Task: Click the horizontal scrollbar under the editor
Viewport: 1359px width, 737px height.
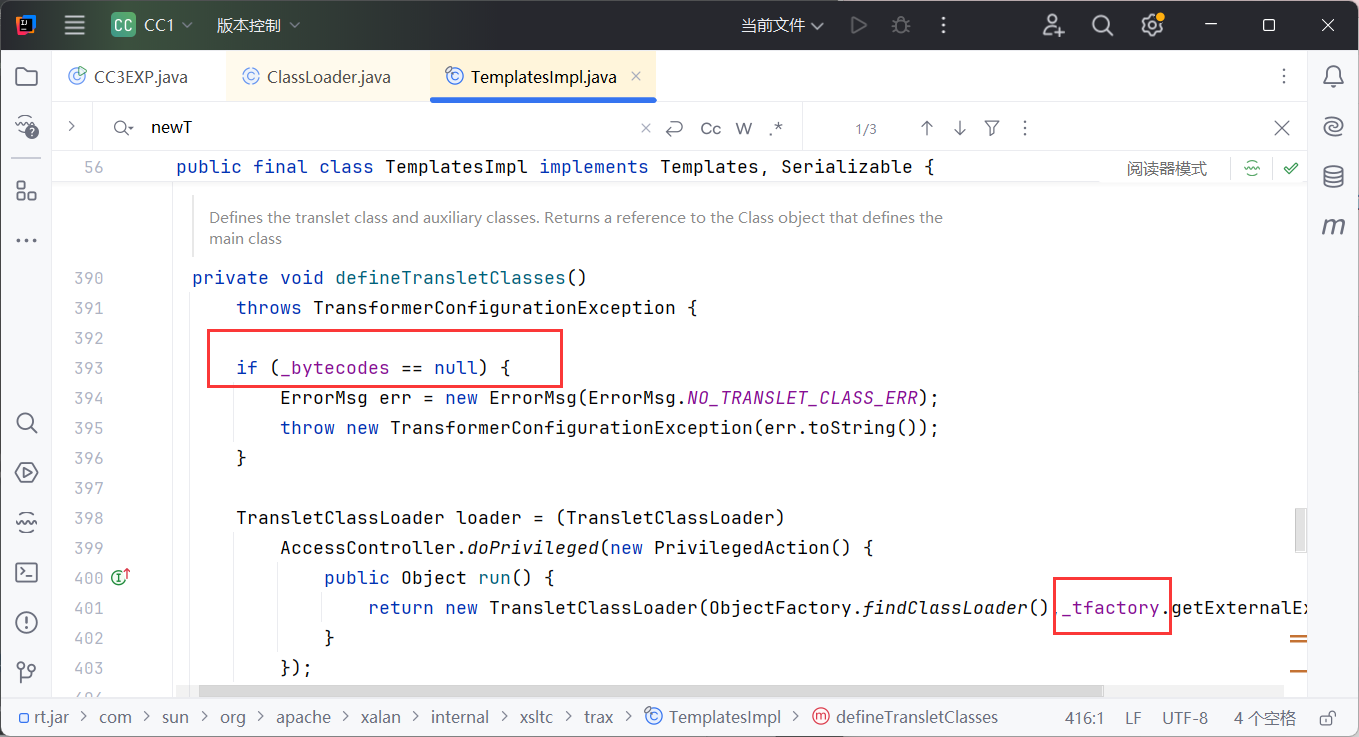Action: pyautogui.click(x=650, y=691)
